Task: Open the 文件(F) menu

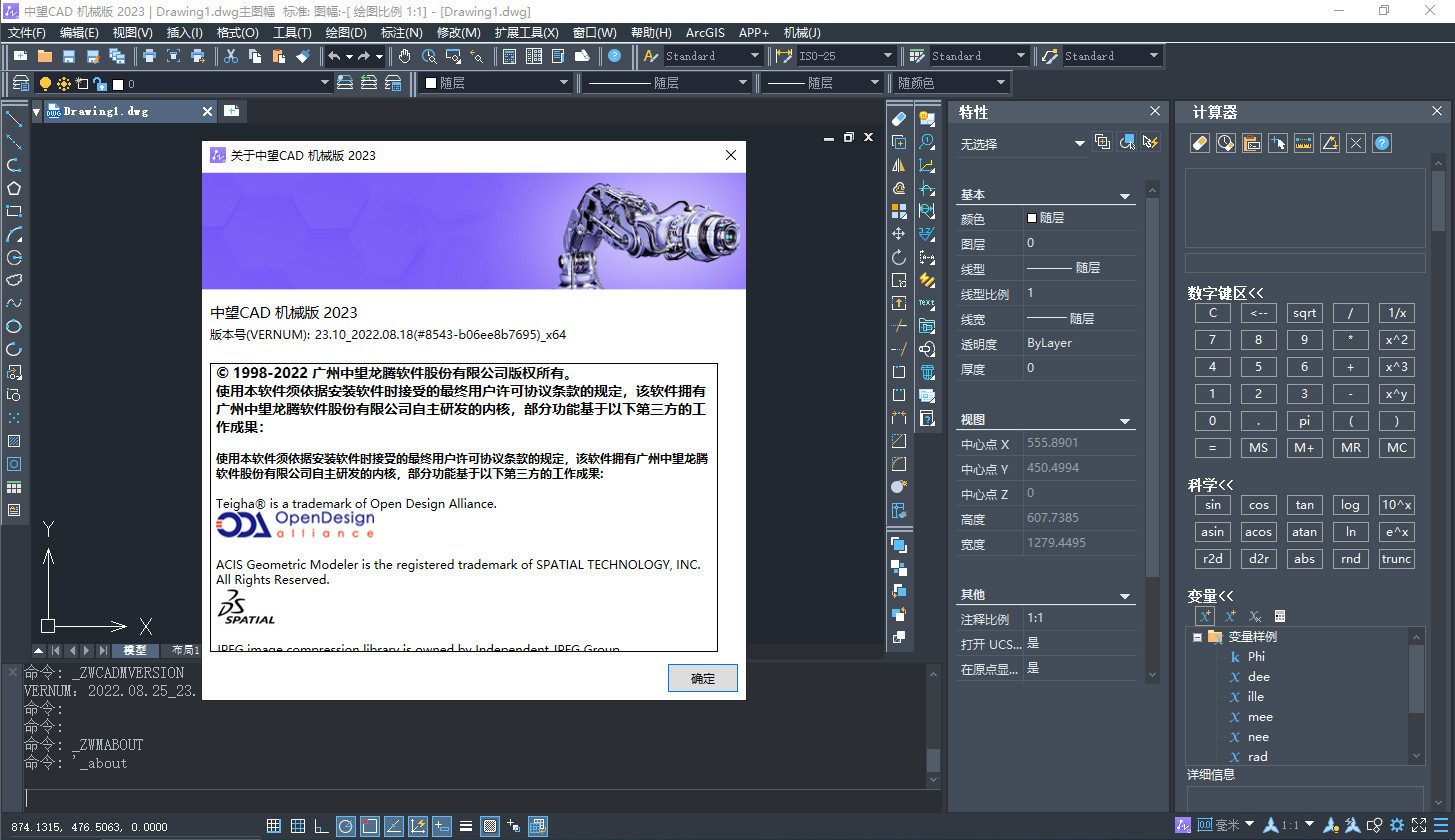Action: click(x=27, y=33)
